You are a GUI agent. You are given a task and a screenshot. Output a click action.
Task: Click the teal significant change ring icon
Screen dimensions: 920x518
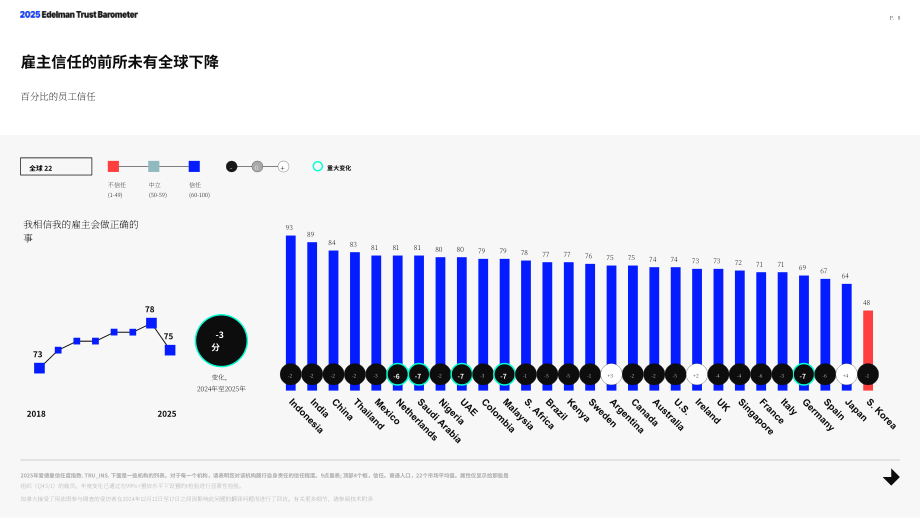click(x=317, y=167)
